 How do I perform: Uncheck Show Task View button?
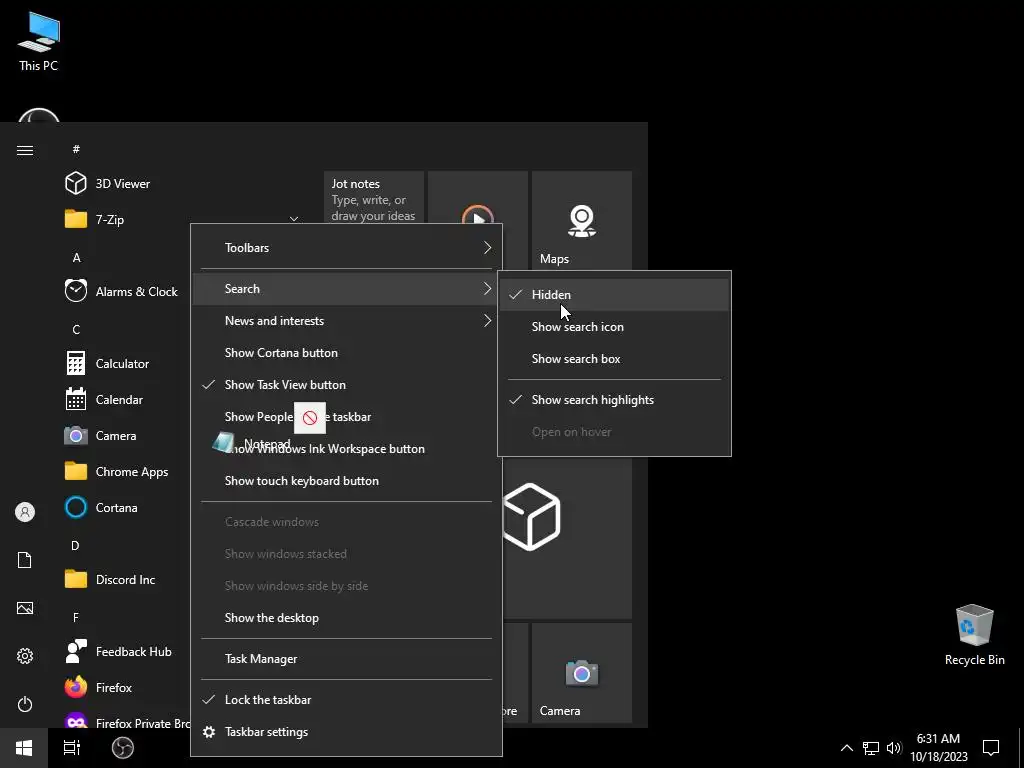(x=347, y=385)
